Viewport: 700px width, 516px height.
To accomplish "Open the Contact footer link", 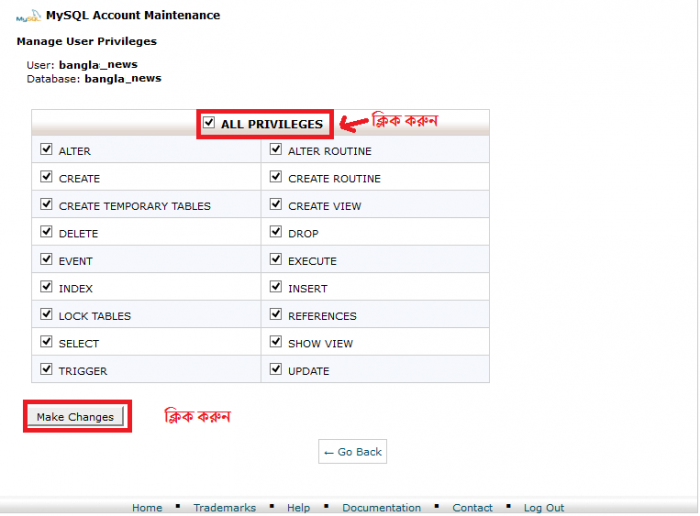I will point(472,508).
